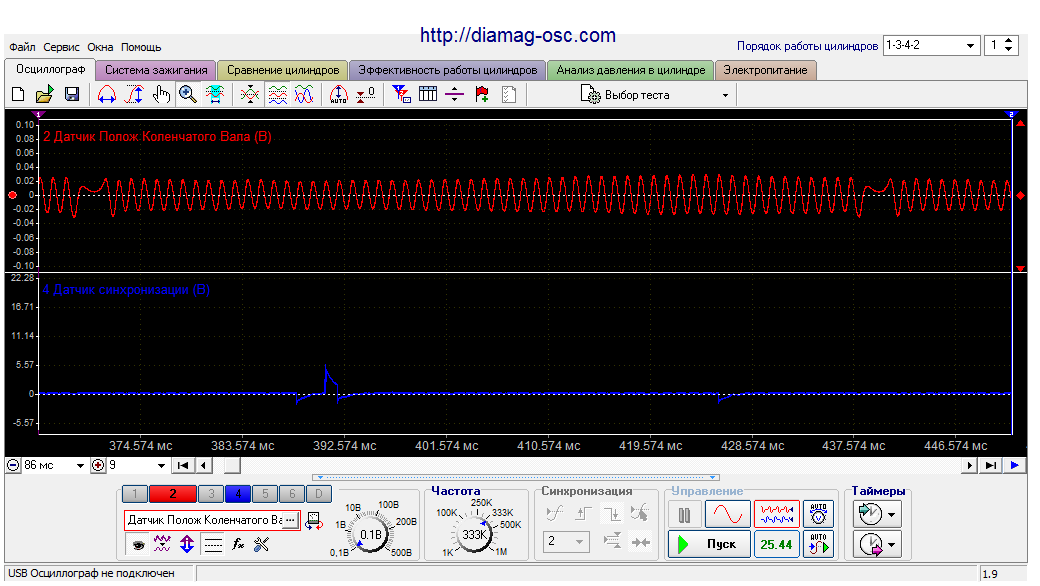Open channel settings wrench icon
Image resolution: width=1040 pixels, height=586 pixels.
(x=261, y=545)
